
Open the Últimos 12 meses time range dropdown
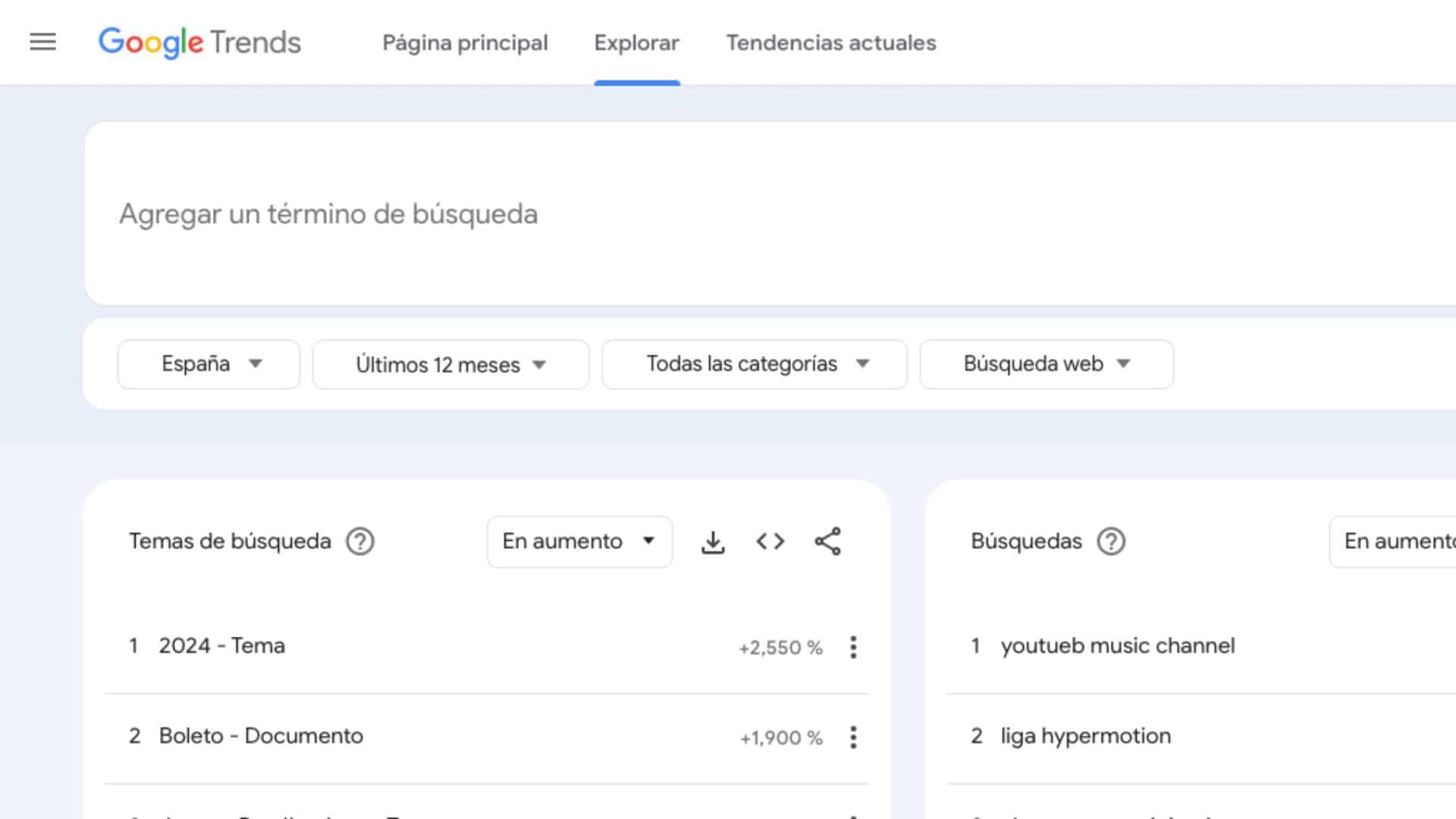point(450,364)
